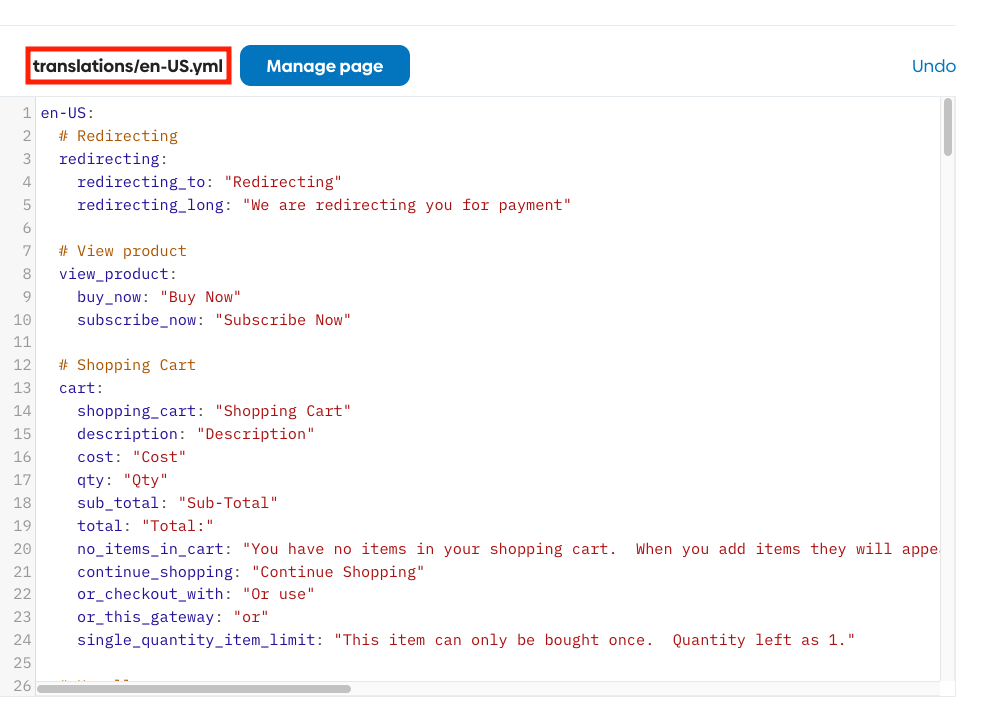This screenshot has width=987, height=723.
Task: Click the Undo link
Action: coord(933,66)
